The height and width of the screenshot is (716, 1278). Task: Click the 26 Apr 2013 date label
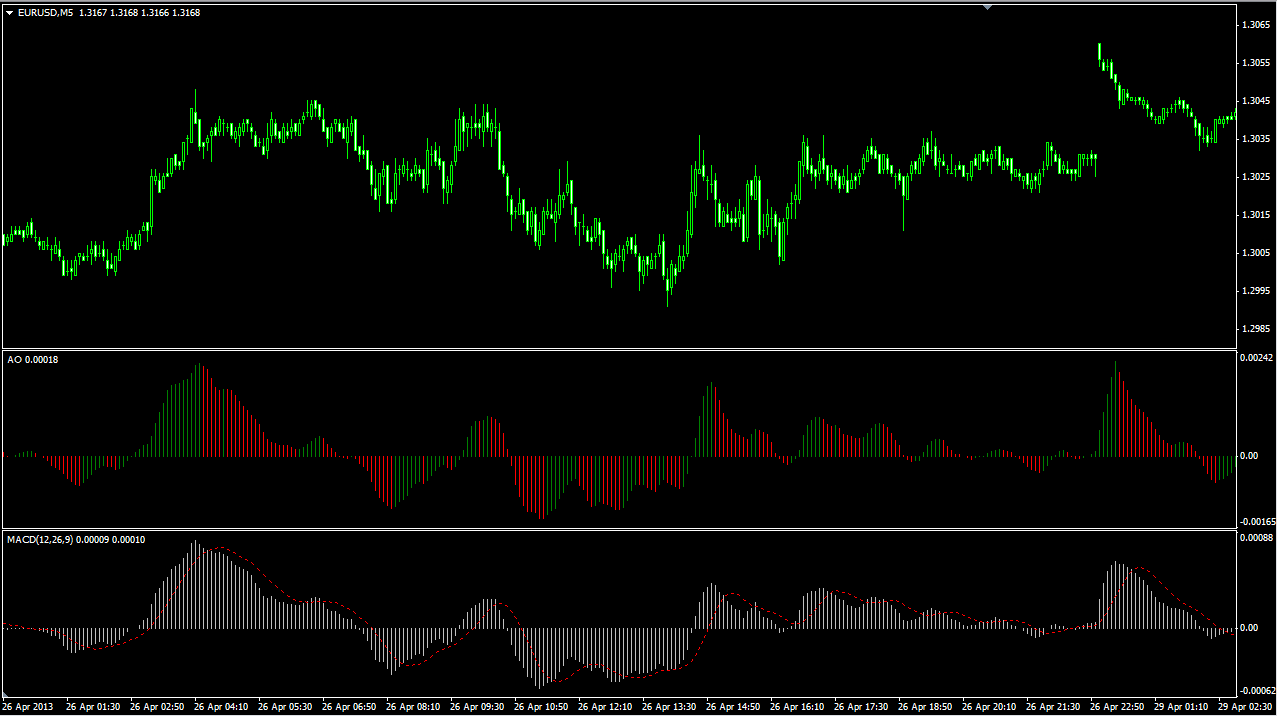(x=27, y=707)
